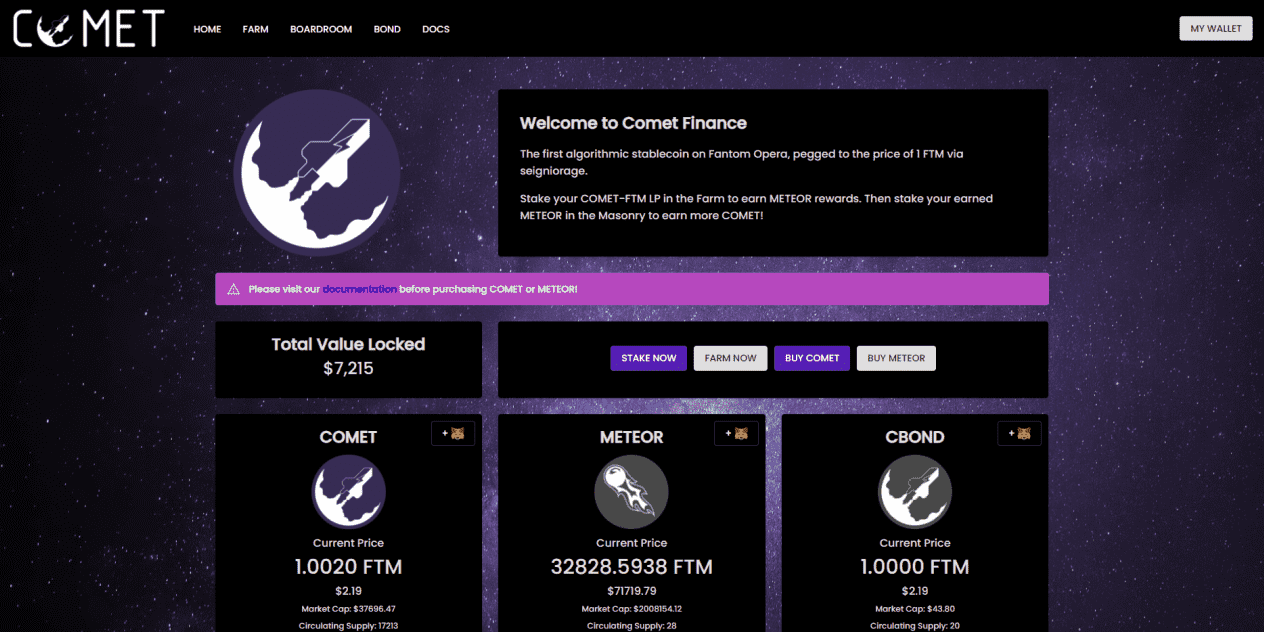
Task: Open the DOCS link
Action: coord(436,29)
